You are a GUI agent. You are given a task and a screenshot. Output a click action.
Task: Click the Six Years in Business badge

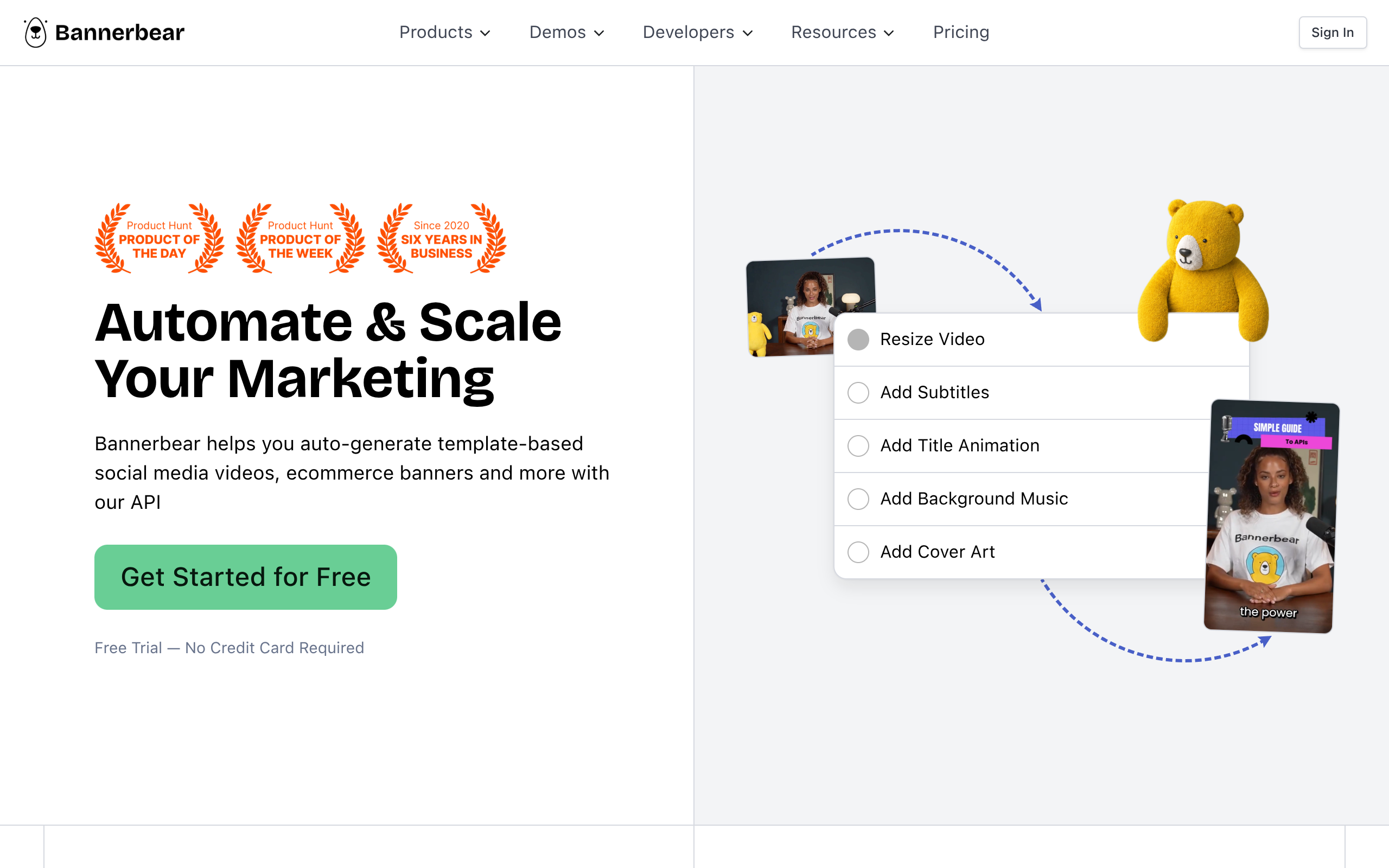441,238
